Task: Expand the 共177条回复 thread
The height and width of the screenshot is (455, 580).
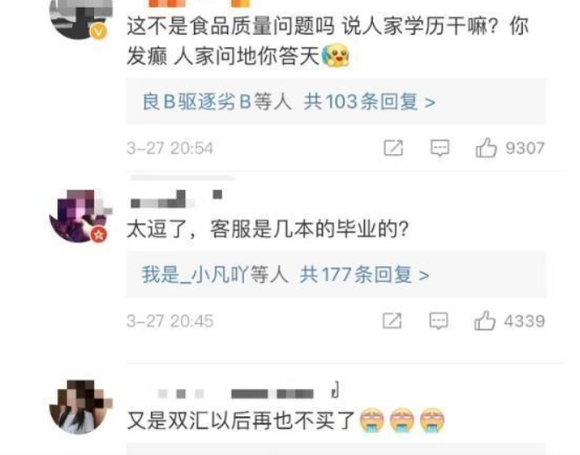Action: [364, 275]
